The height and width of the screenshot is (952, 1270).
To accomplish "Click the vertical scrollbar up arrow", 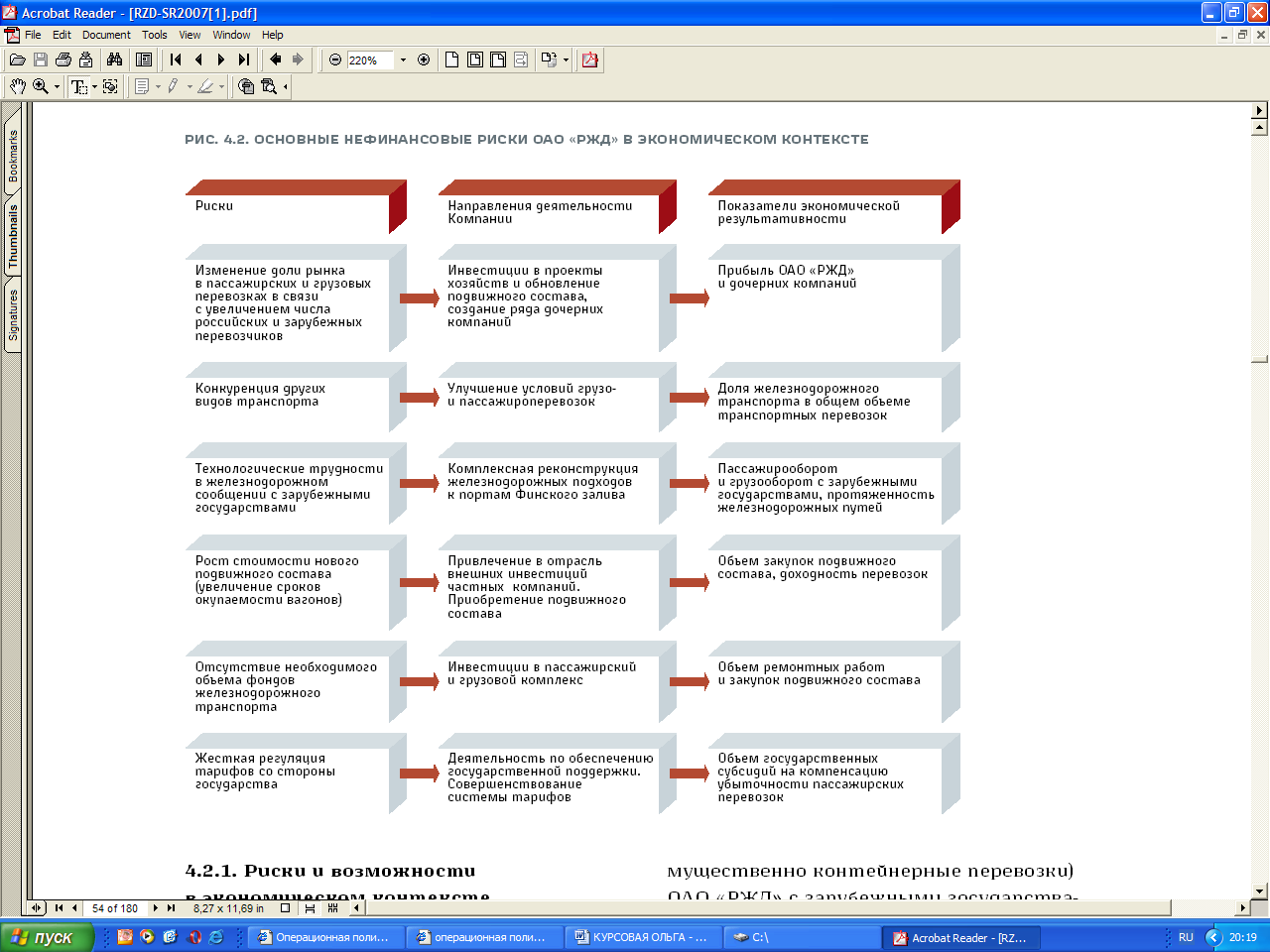I will coord(1260,128).
